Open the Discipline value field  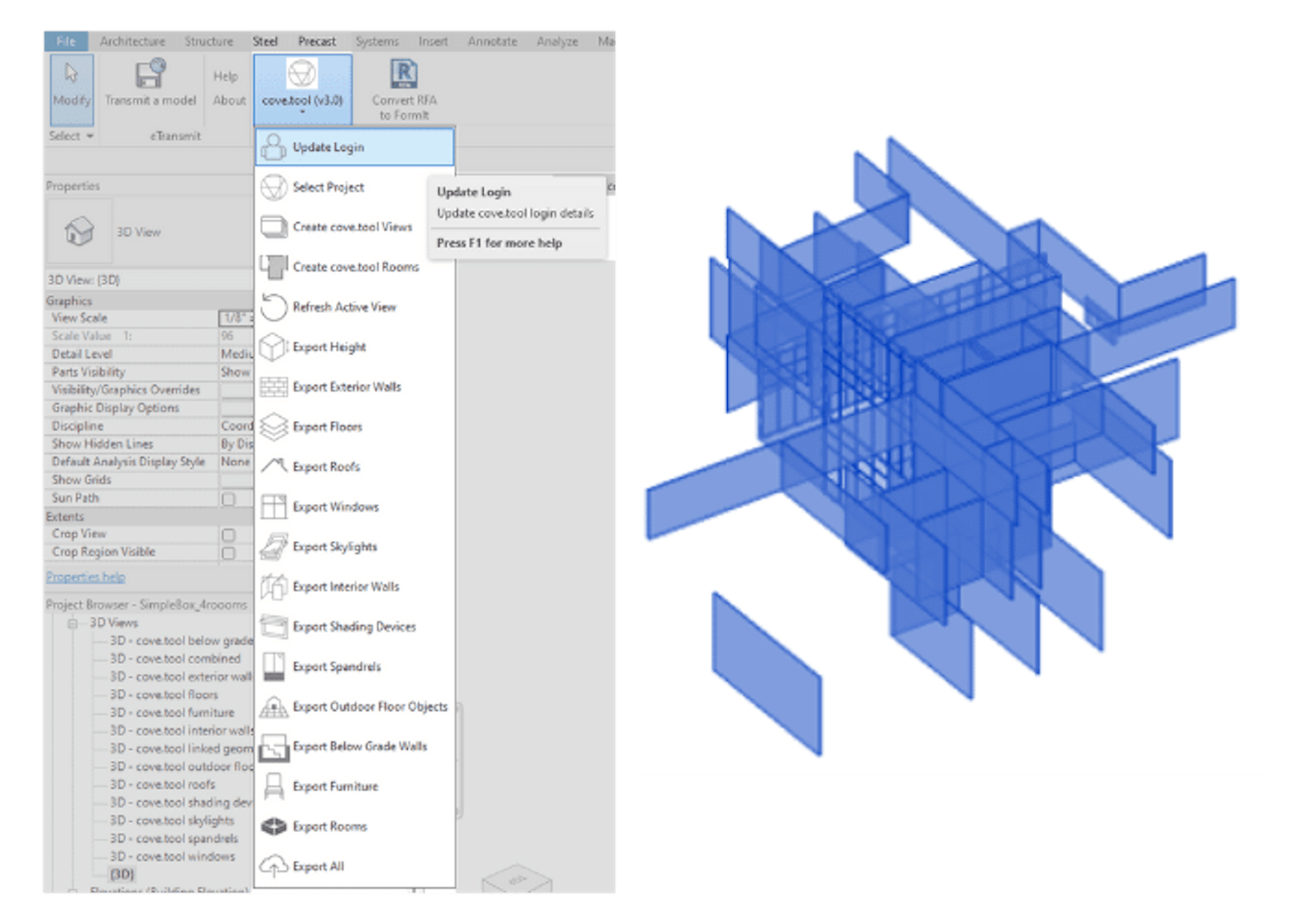[236, 426]
